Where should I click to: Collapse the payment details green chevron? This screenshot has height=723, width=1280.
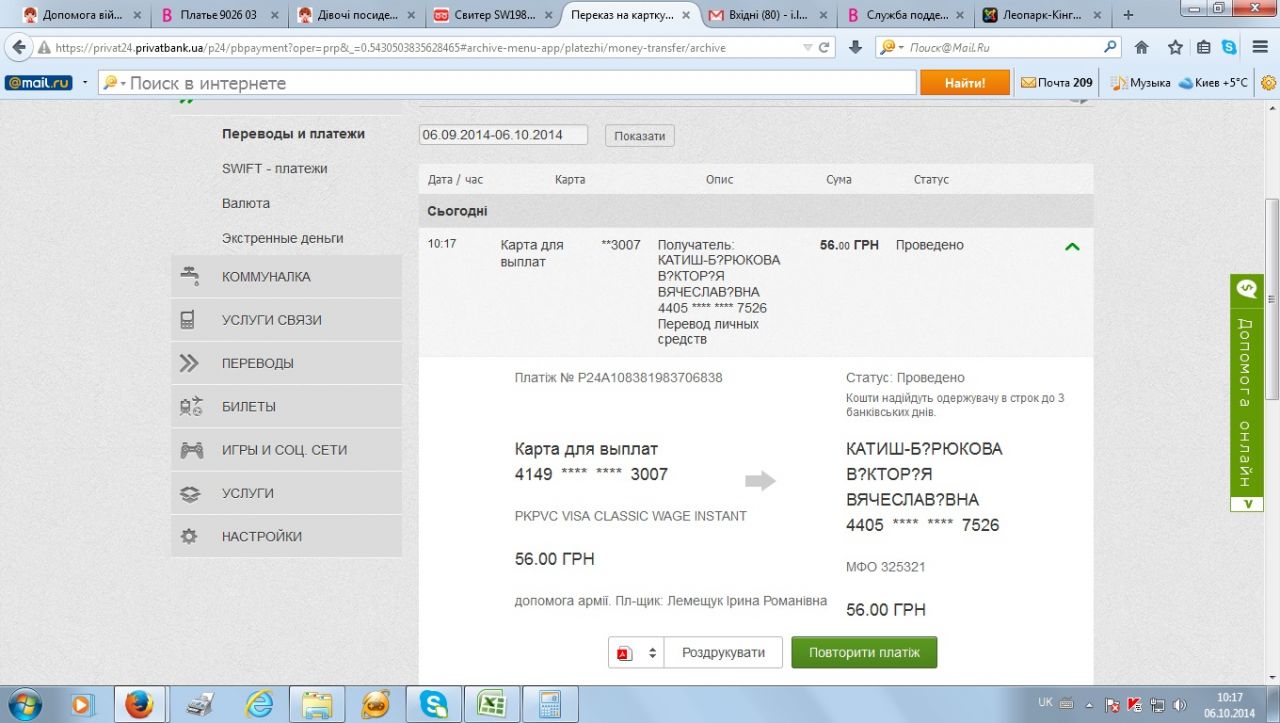point(1072,246)
